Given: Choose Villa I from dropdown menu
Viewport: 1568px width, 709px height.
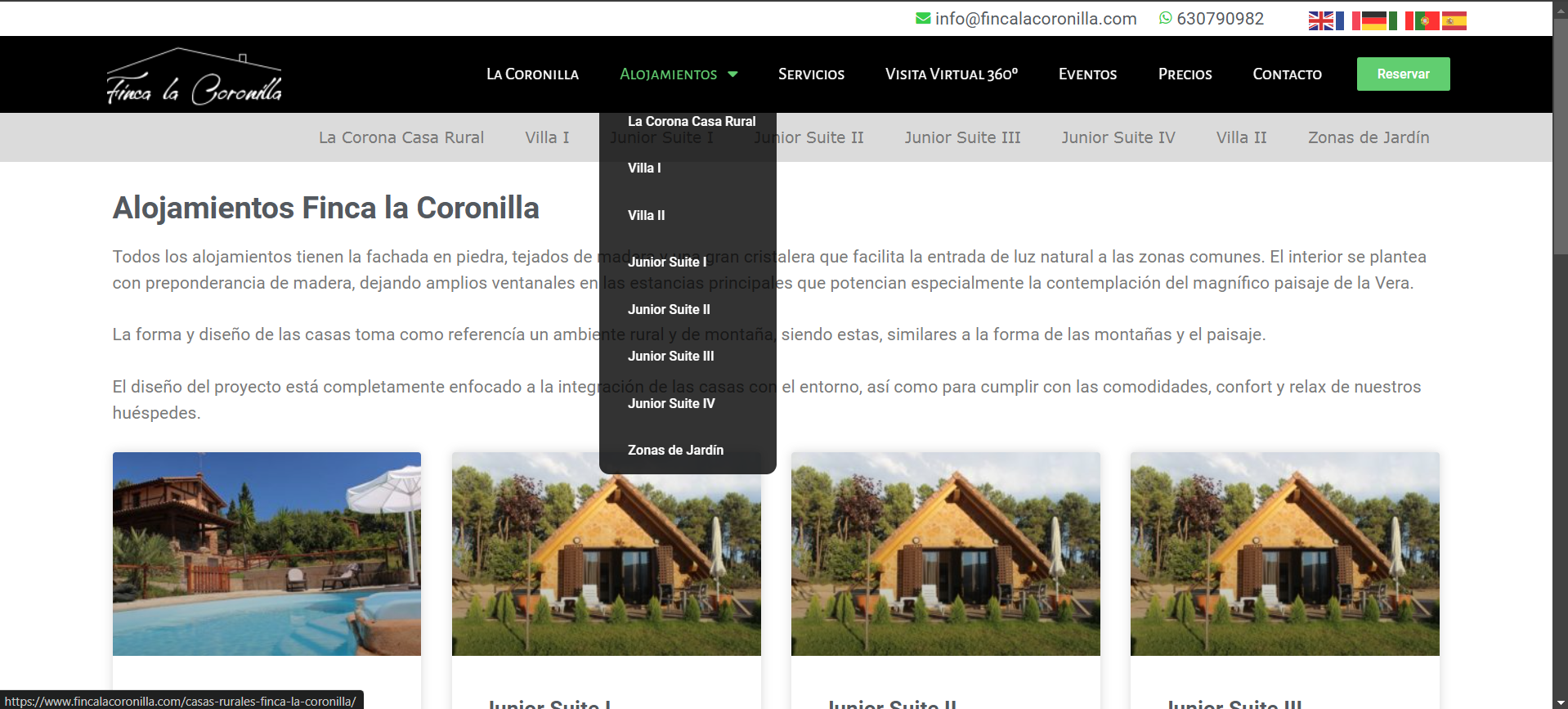Looking at the screenshot, I should click(644, 168).
